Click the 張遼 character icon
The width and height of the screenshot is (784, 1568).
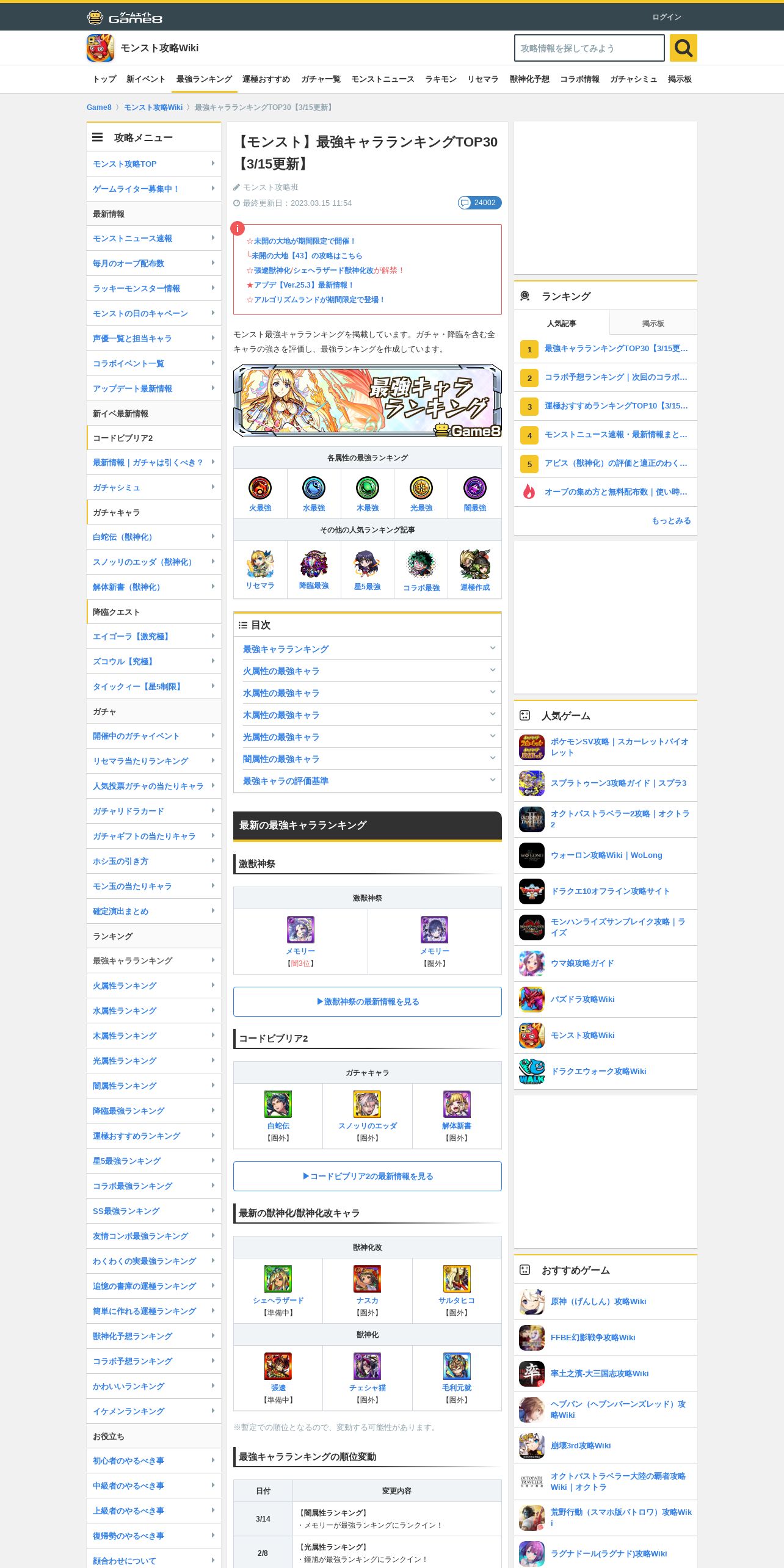coord(278,1366)
